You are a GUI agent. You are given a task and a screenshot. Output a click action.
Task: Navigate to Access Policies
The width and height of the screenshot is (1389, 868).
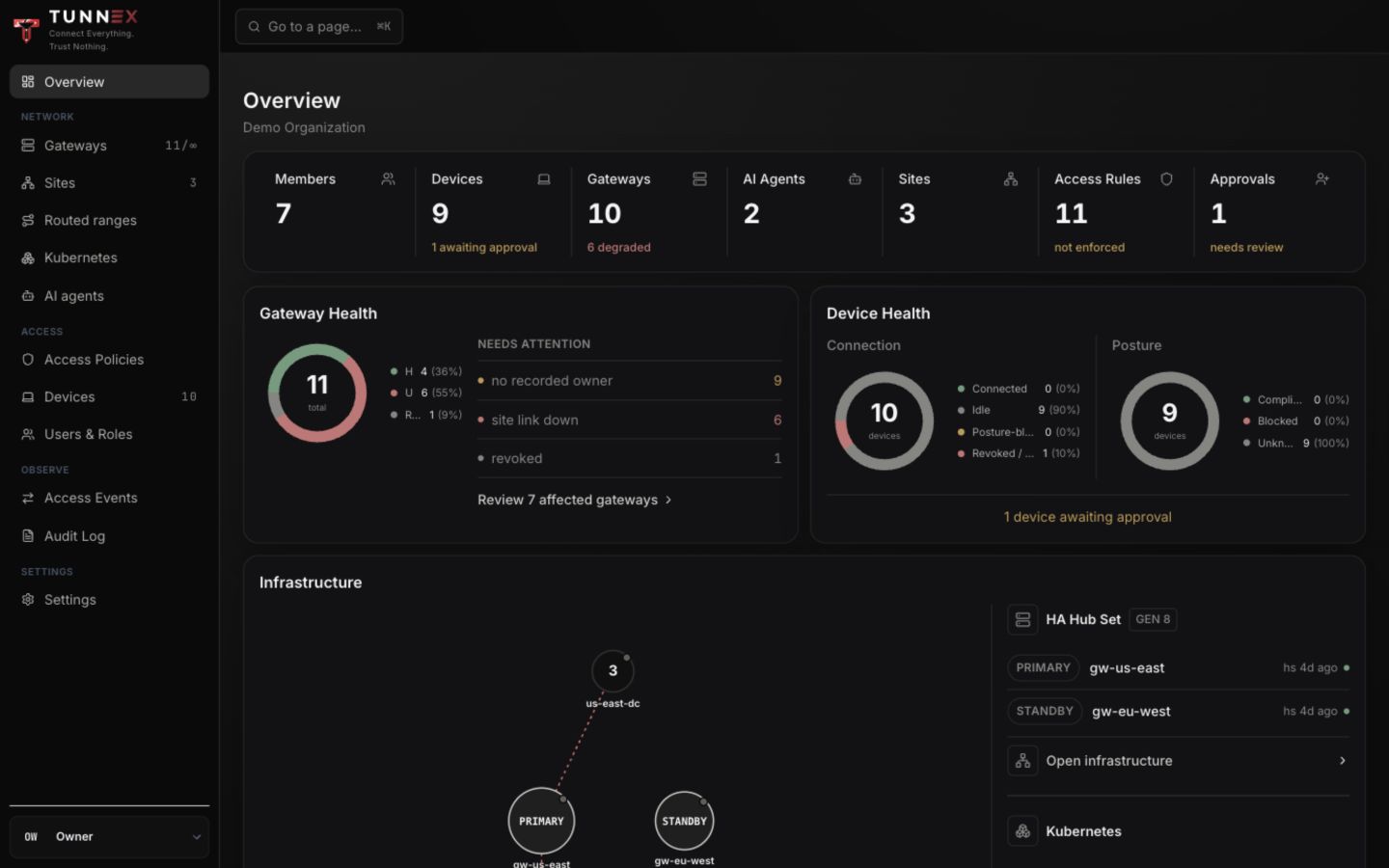[x=109, y=360]
